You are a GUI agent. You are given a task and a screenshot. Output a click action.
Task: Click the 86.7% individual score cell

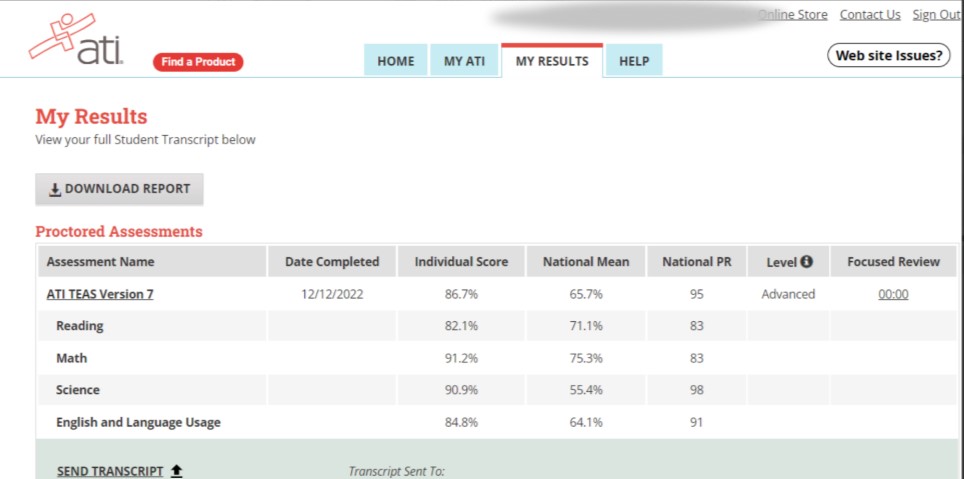pos(461,294)
